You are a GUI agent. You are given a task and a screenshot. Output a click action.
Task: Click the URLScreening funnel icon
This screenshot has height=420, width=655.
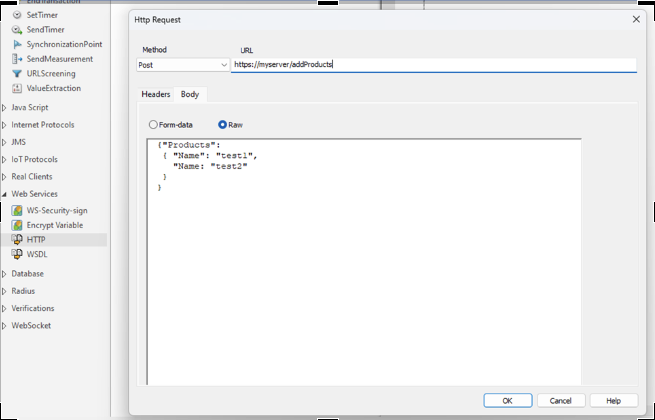(x=17, y=74)
